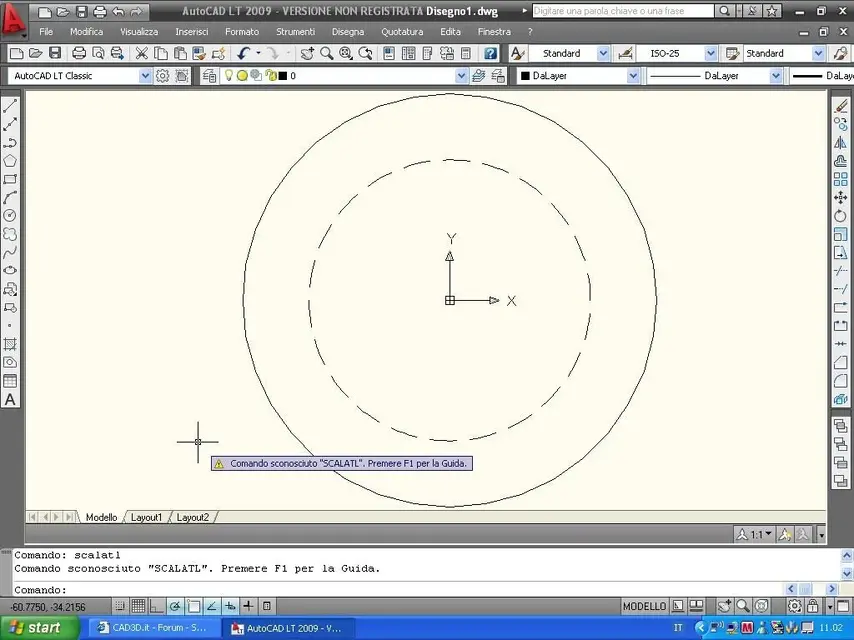Switch to the Layout1 tab
The height and width of the screenshot is (640, 854).
click(x=146, y=517)
